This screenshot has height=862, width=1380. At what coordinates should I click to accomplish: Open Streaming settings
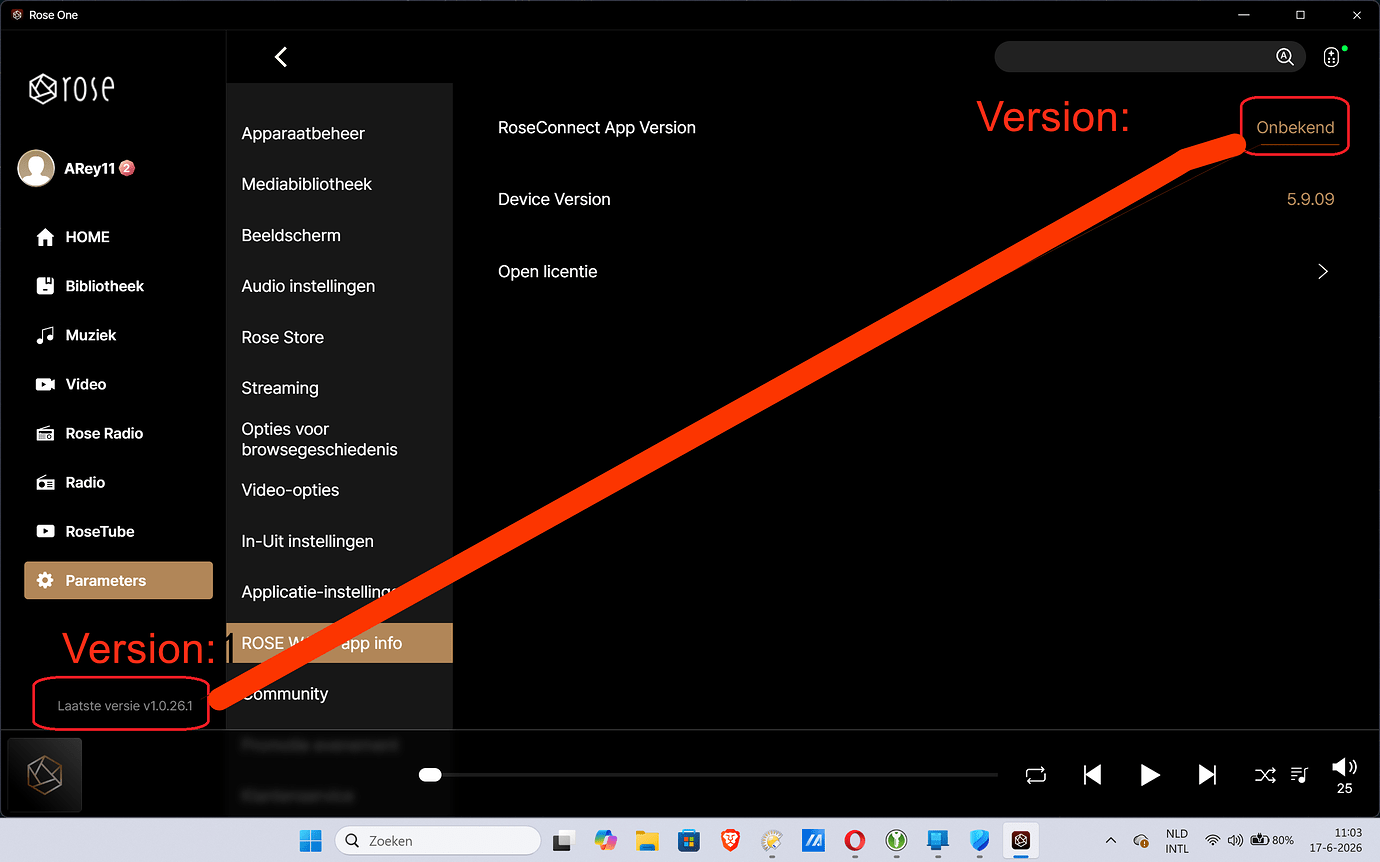click(280, 388)
